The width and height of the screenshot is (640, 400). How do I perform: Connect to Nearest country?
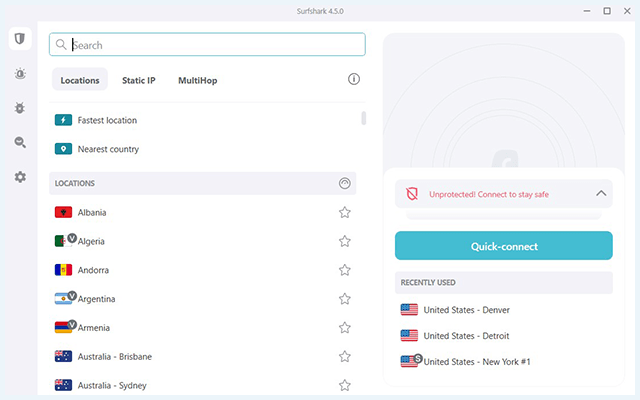[x=108, y=149]
